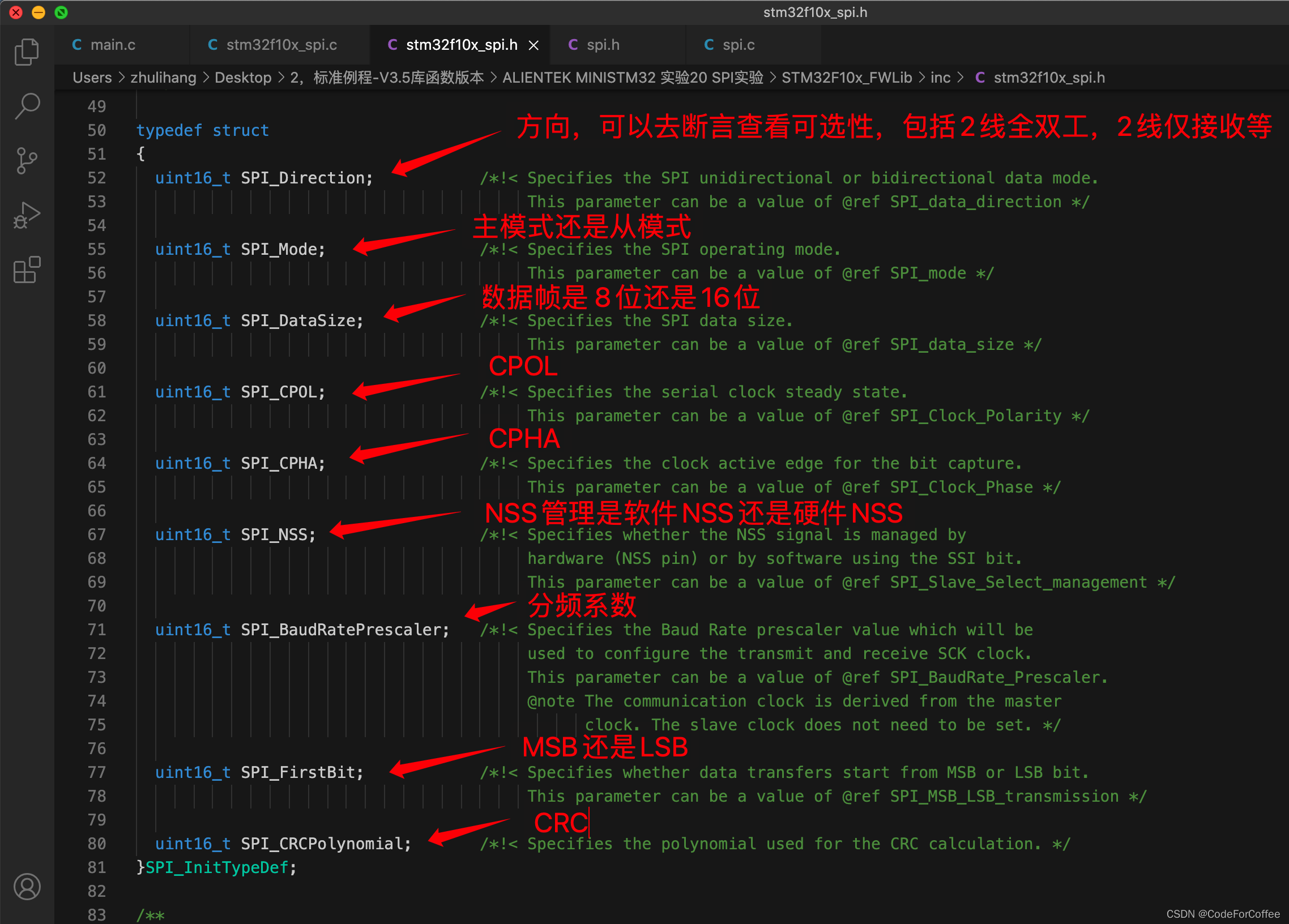The image size is (1289, 924).
Task: Switch to the spi.h tab
Action: pyautogui.click(x=604, y=44)
